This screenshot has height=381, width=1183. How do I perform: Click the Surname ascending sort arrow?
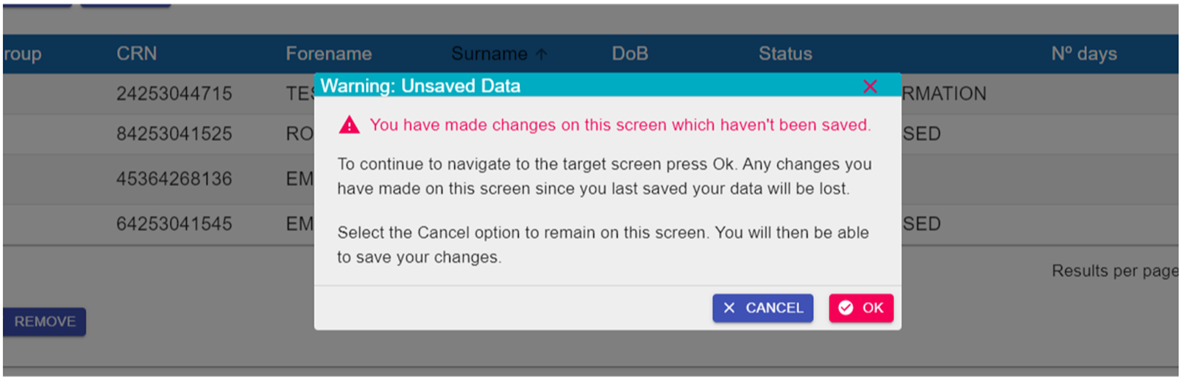pos(541,54)
